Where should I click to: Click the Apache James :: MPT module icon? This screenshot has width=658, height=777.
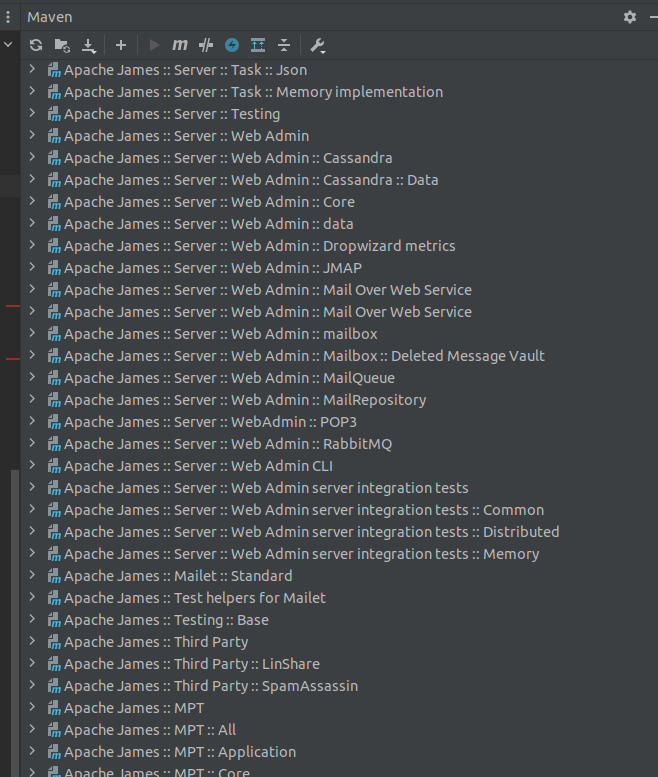coord(54,708)
